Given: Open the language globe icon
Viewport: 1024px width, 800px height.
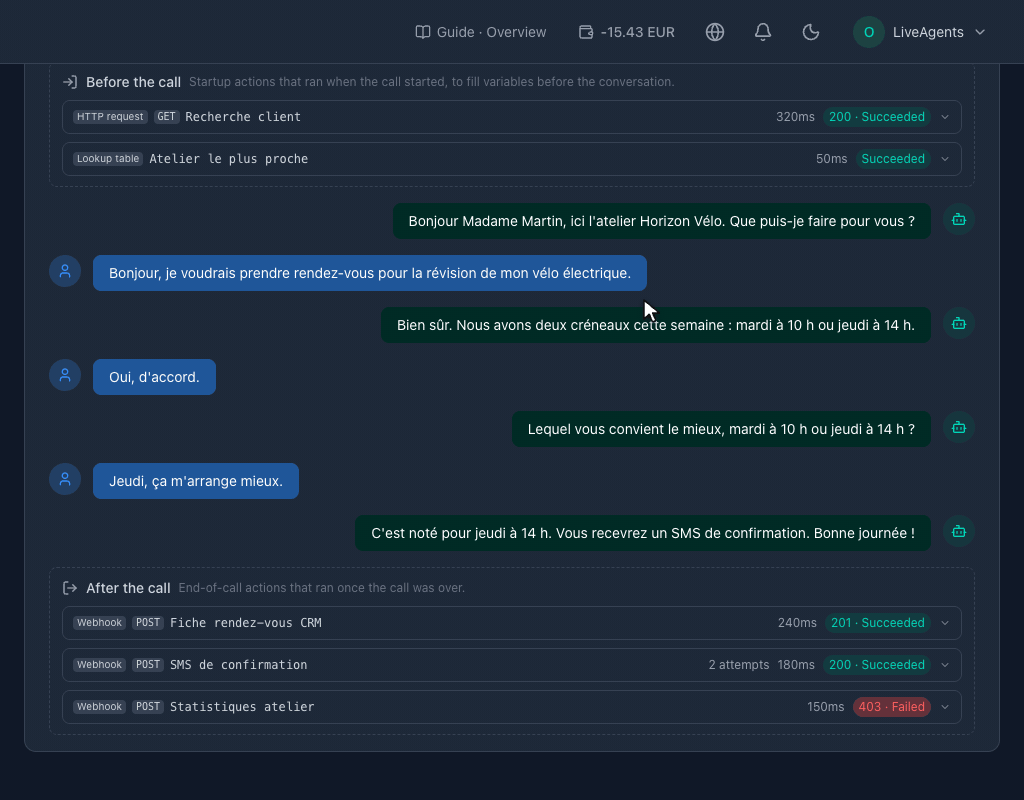Looking at the screenshot, I should 714,32.
